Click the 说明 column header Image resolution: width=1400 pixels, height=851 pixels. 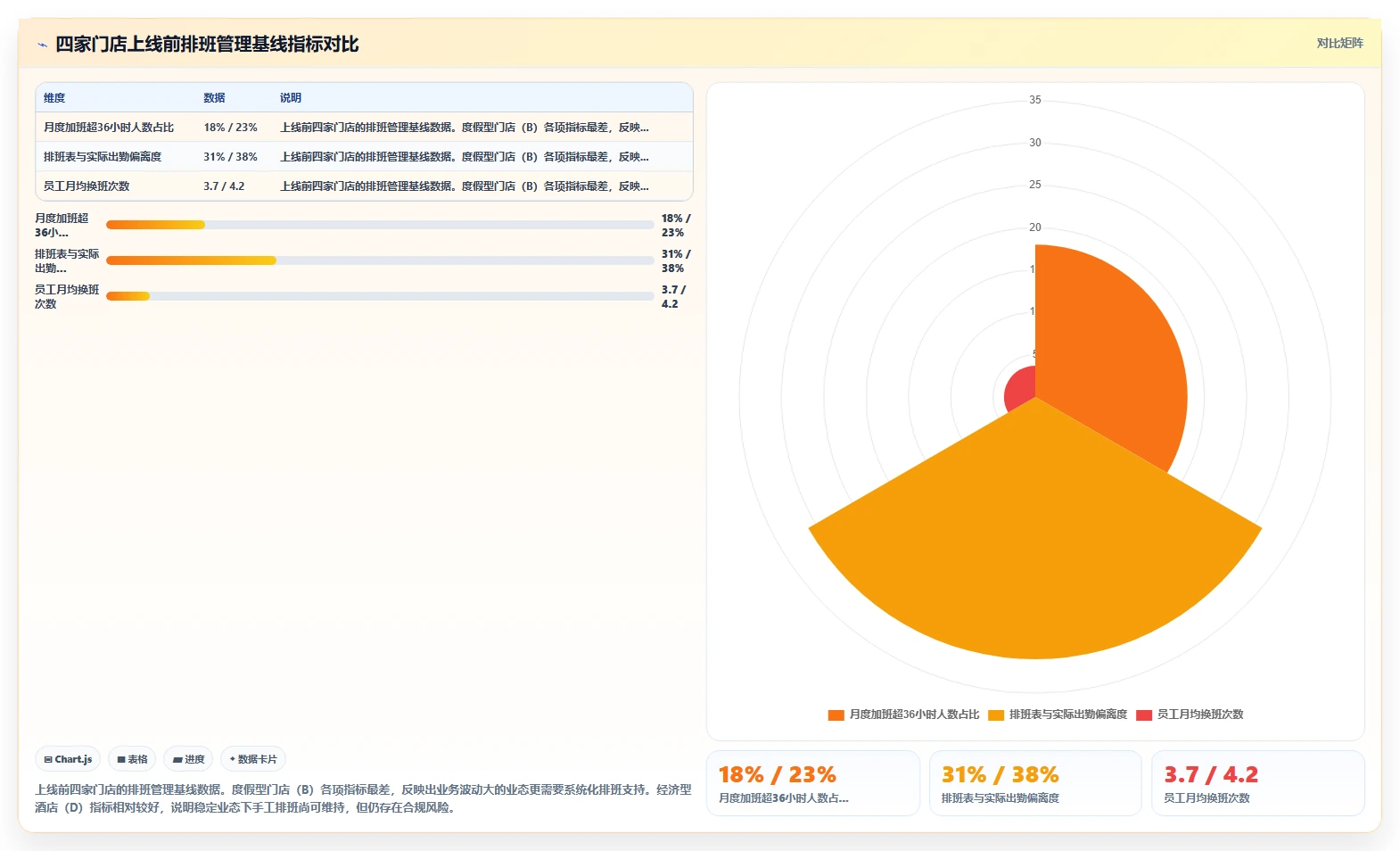(x=291, y=98)
